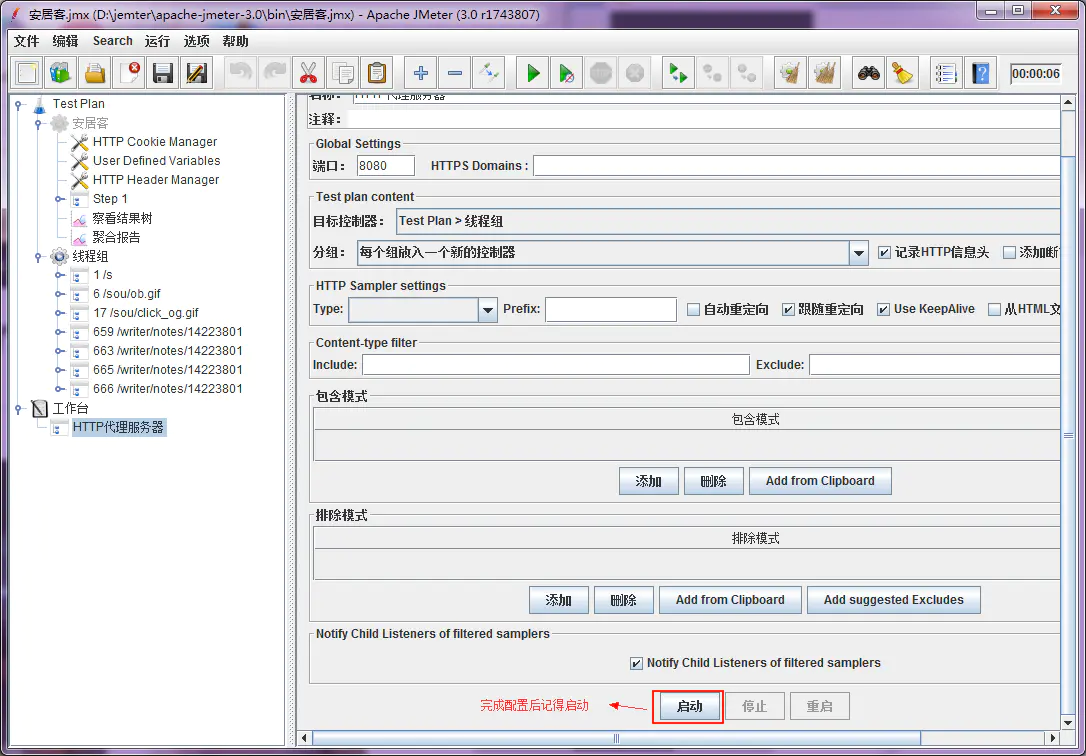Click the Clear broom icon
1086x756 pixels.
tap(790, 73)
